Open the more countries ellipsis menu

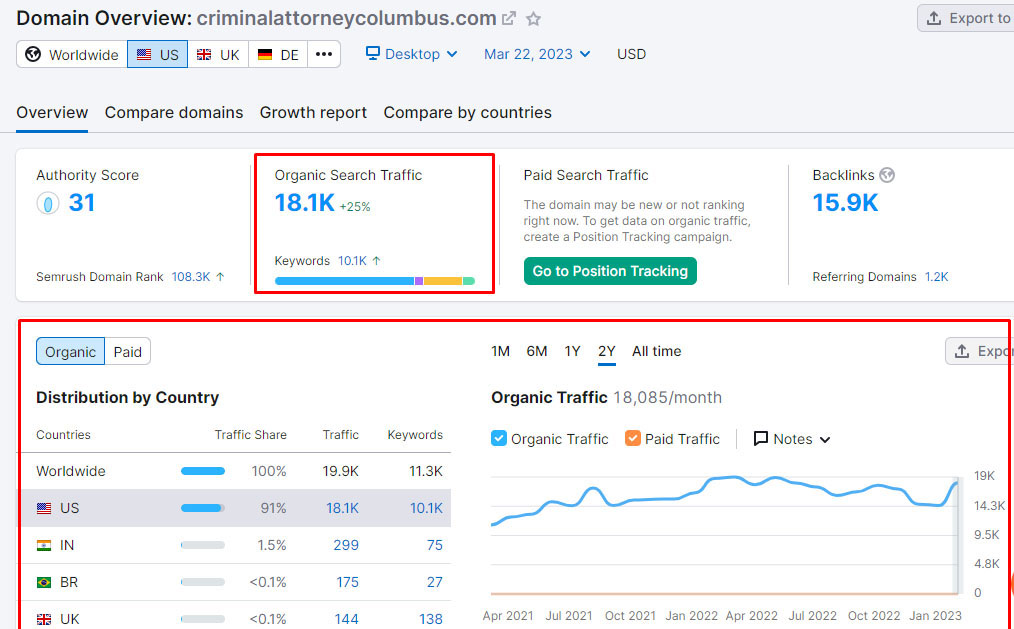pos(324,54)
